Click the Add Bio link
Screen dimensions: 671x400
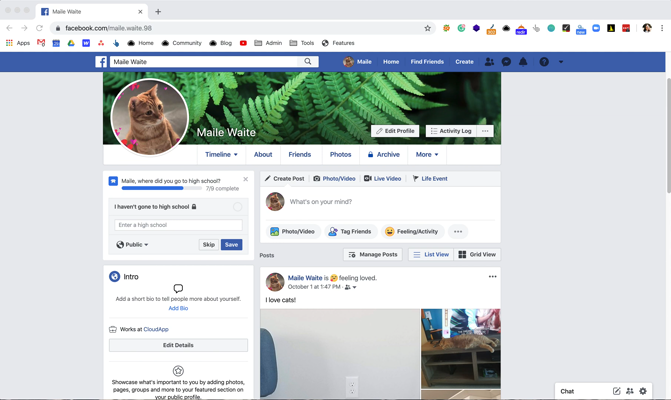point(178,308)
